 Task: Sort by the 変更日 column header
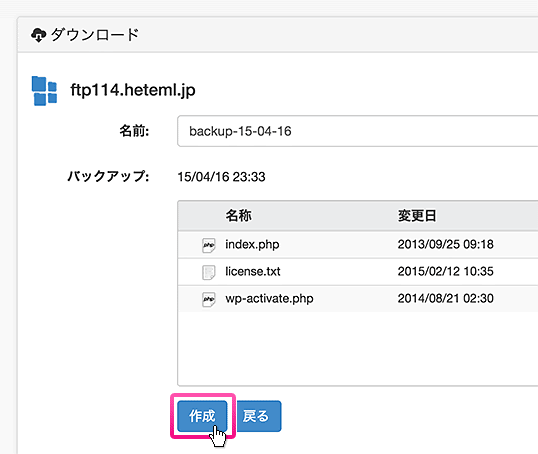[x=417, y=216]
